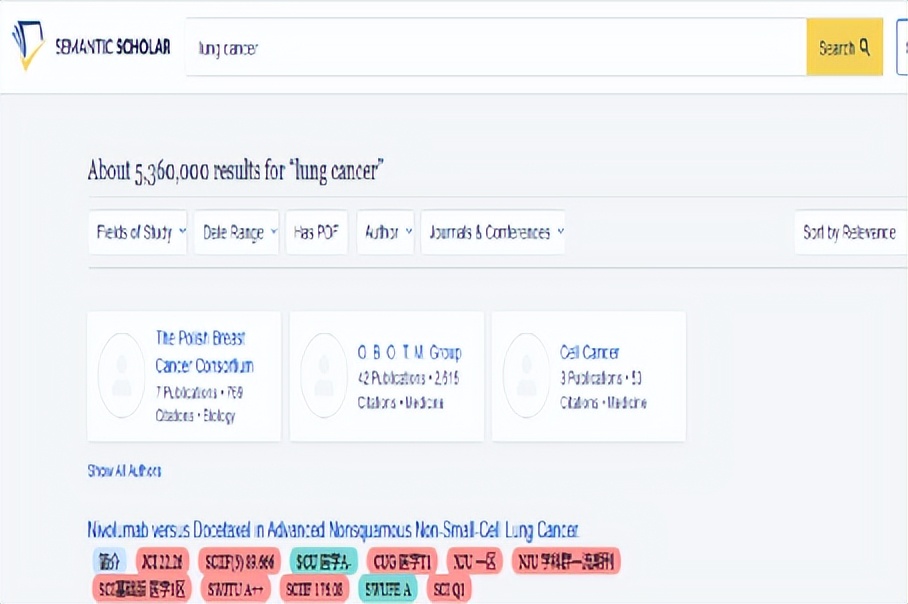
Task: Click the SCIF(5) 83.666 tag
Action: [239, 561]
